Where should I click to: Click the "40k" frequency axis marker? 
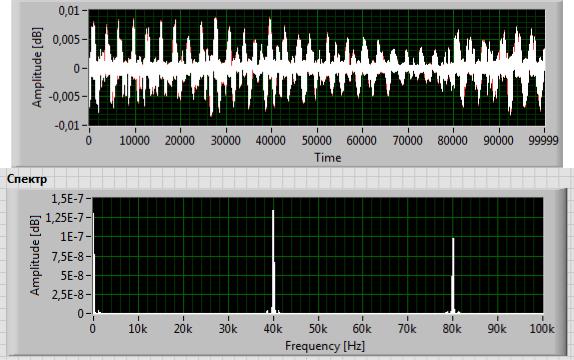(x=273, y=329)
